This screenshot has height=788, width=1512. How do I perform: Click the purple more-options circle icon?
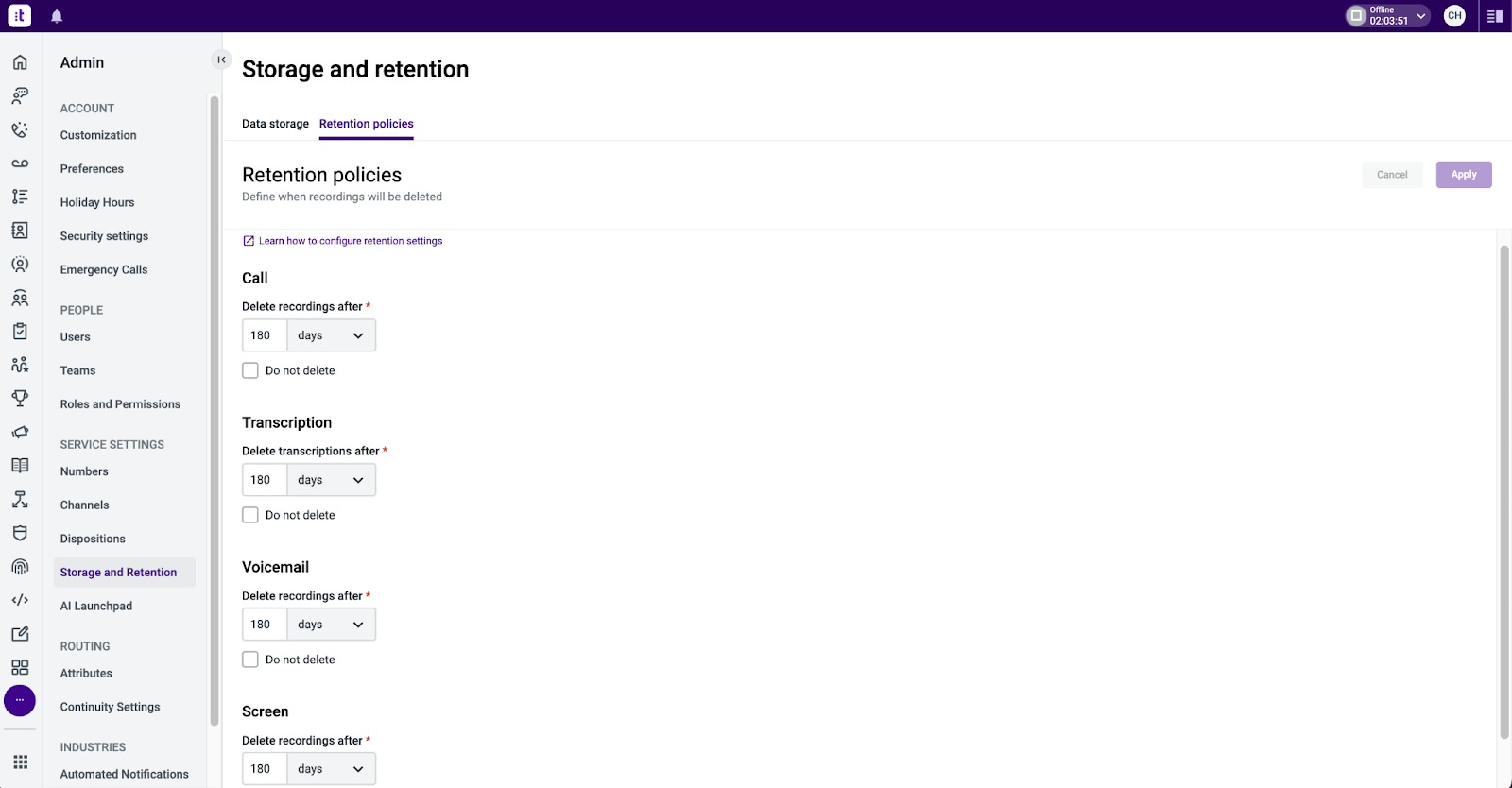20,701
